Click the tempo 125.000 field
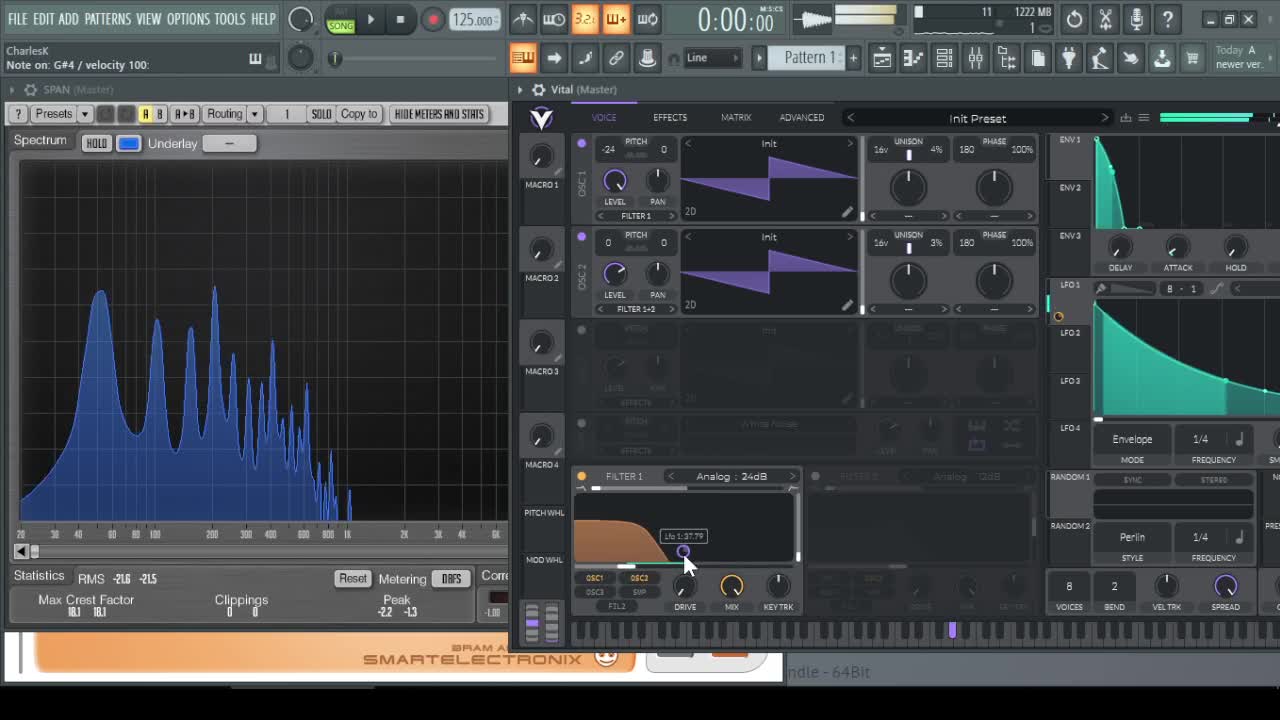Image resolution: width=1280 pixels, height=720 pixels. [474, 20]
